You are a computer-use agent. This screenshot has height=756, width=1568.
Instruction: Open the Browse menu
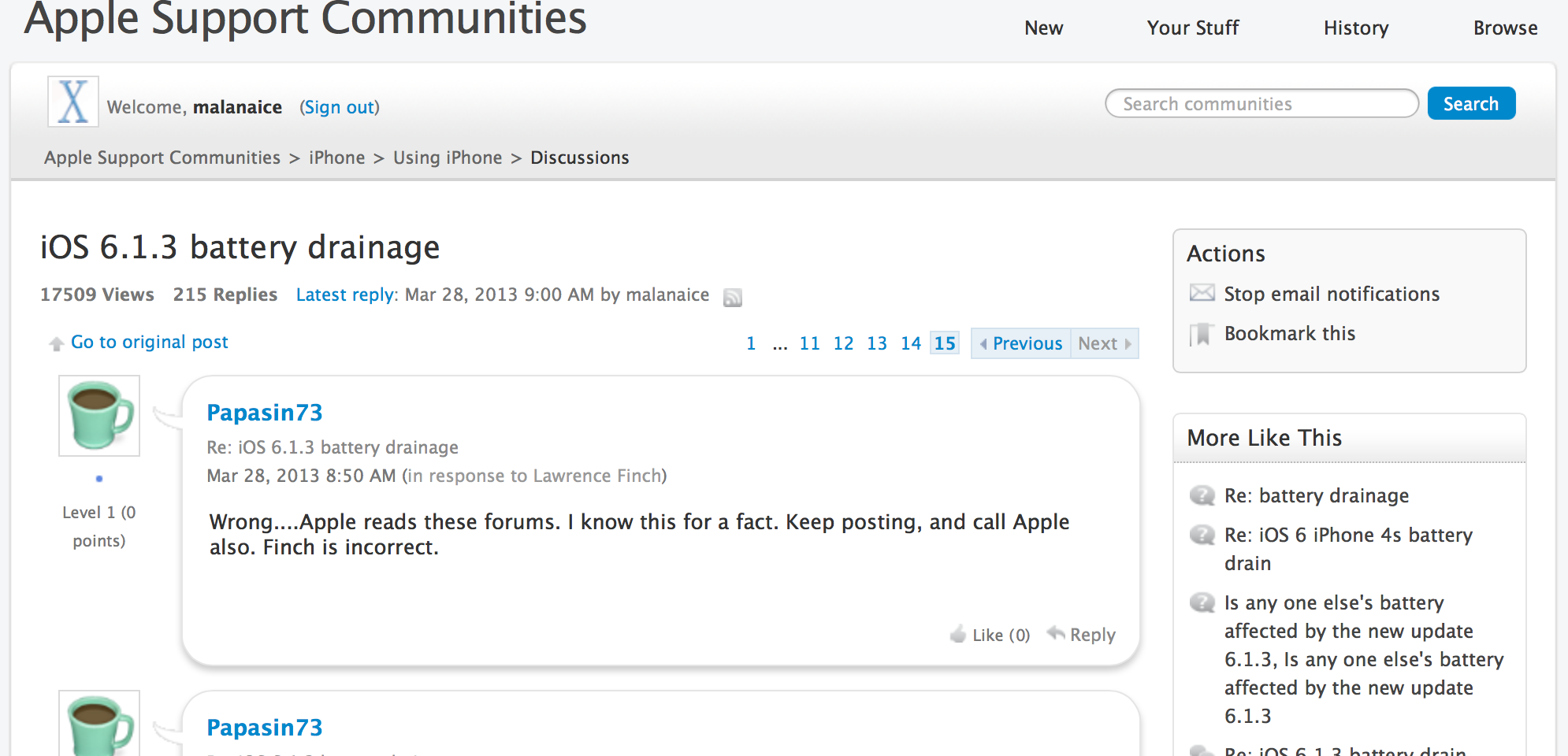point(1505,28)
